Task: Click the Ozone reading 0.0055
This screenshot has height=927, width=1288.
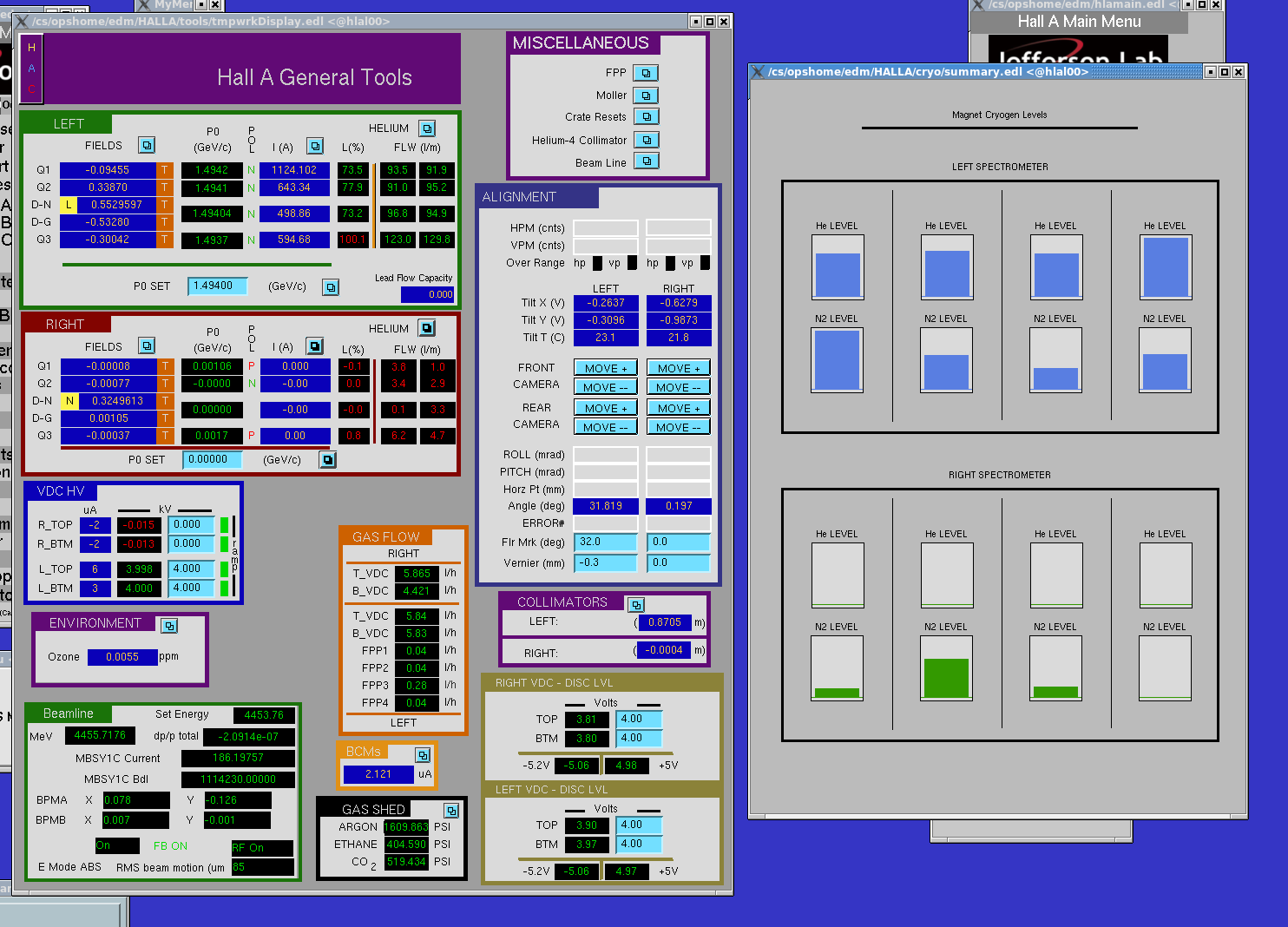Action: tap(122, 657)
